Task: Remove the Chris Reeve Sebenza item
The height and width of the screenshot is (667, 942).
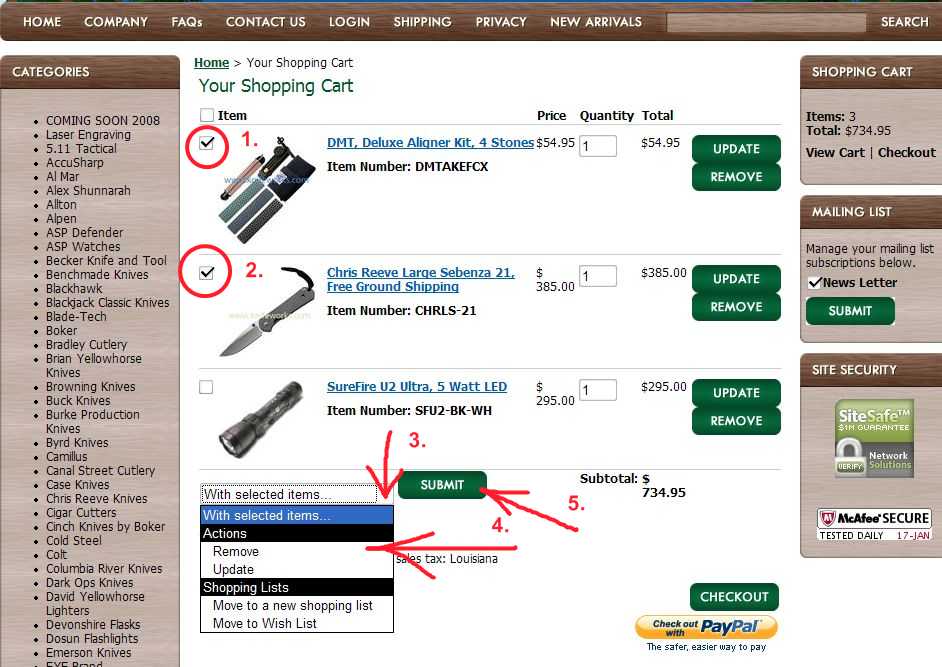Action: (736, 307)
